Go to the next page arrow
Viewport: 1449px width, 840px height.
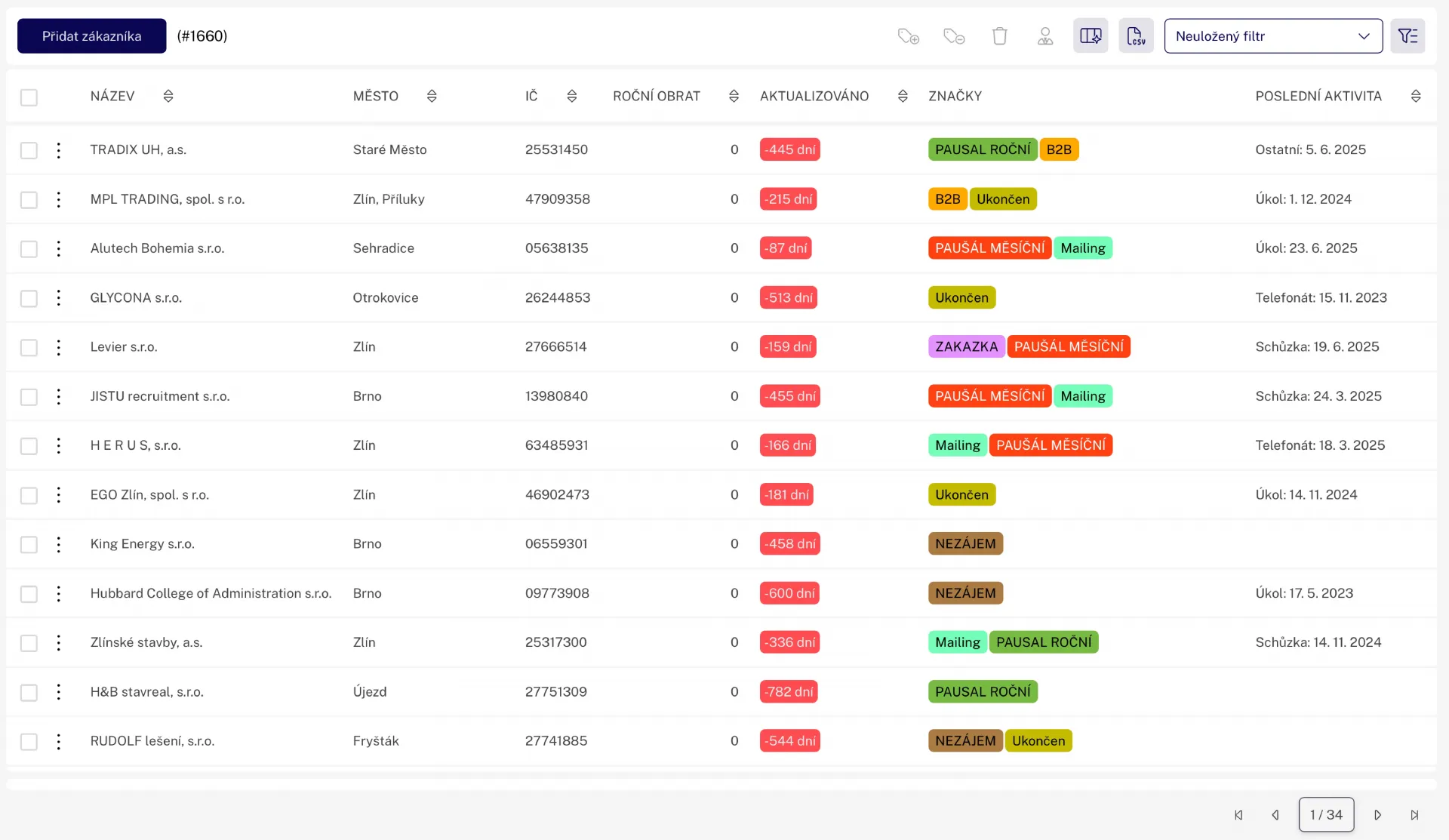click(x=1377, y=815)
